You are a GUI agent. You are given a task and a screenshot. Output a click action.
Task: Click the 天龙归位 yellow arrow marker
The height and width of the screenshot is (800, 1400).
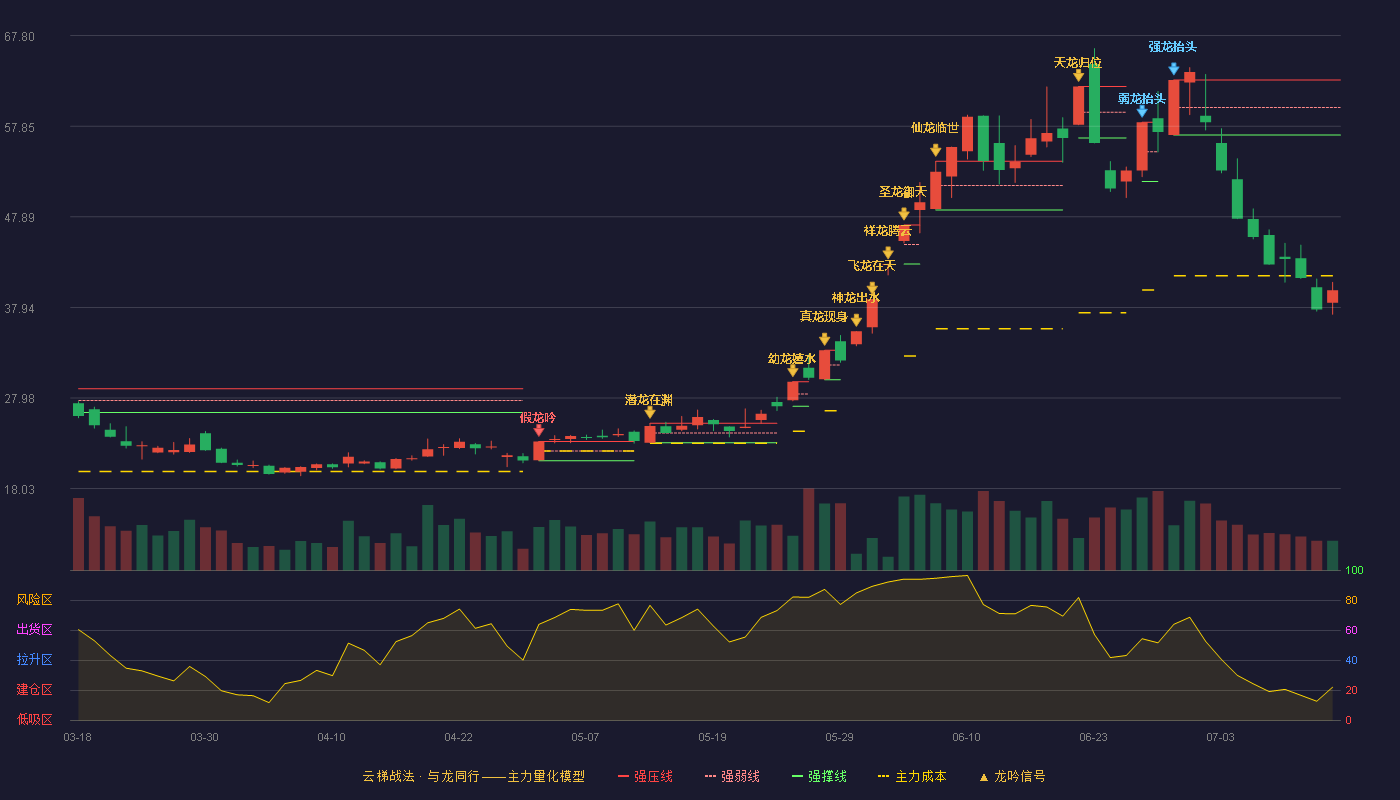coord(1078,75)
